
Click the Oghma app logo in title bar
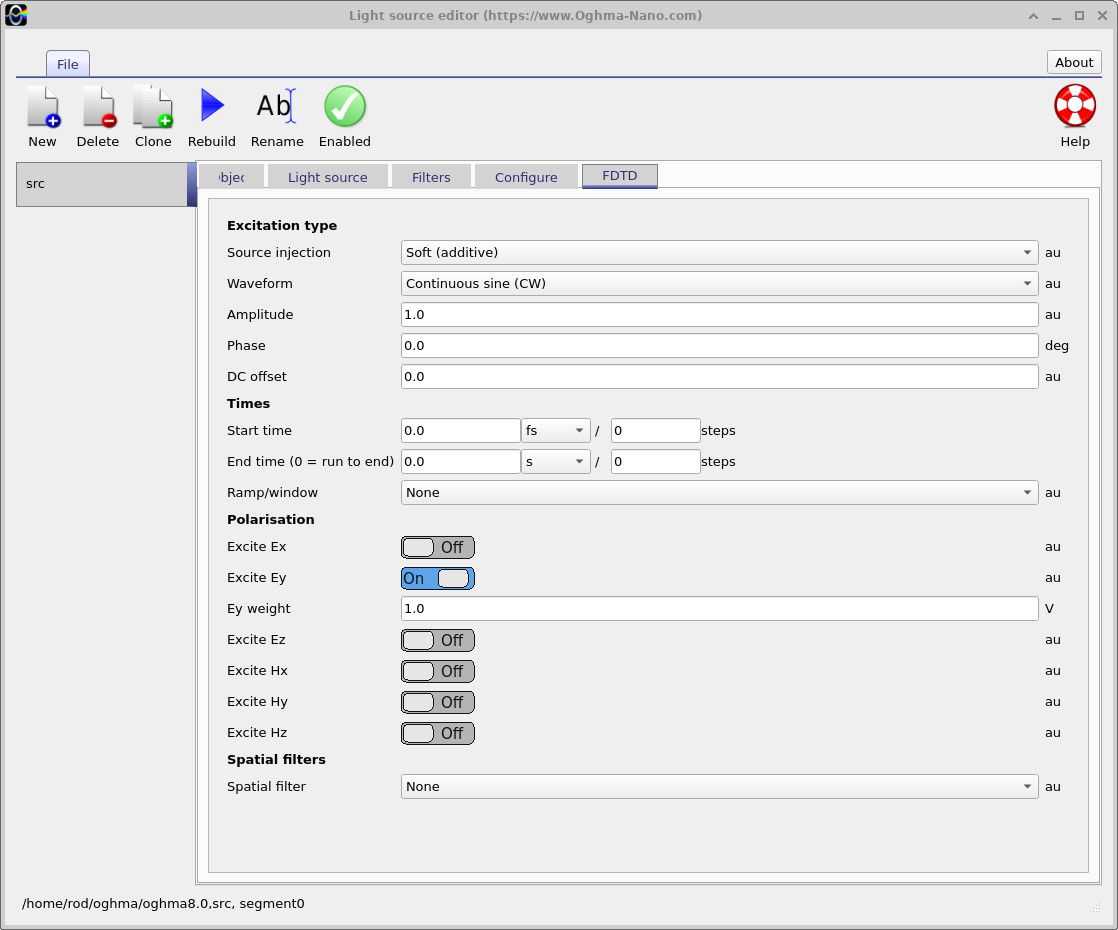tap(16, 15)
